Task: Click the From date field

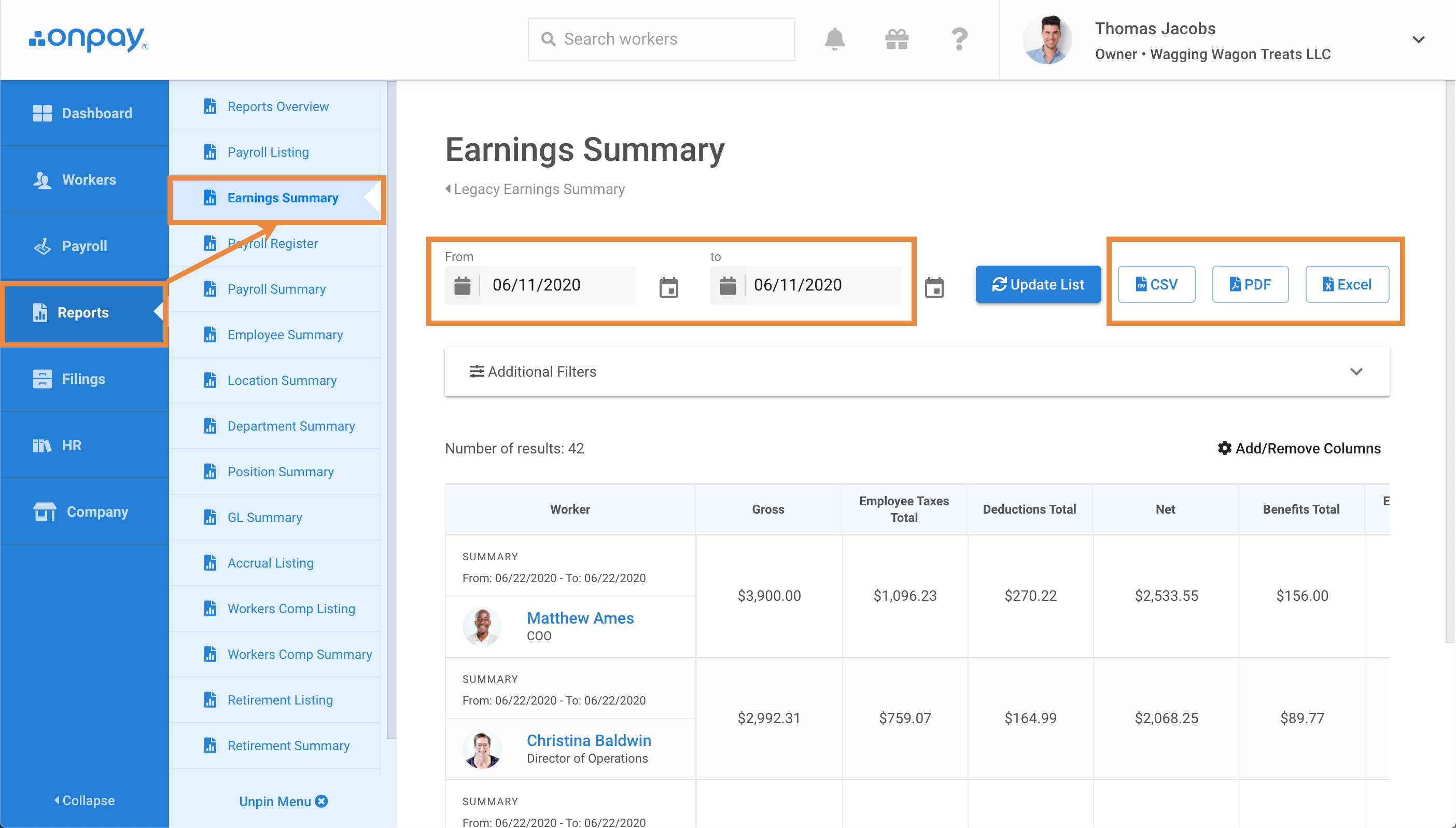Action: tap(540, 285)
